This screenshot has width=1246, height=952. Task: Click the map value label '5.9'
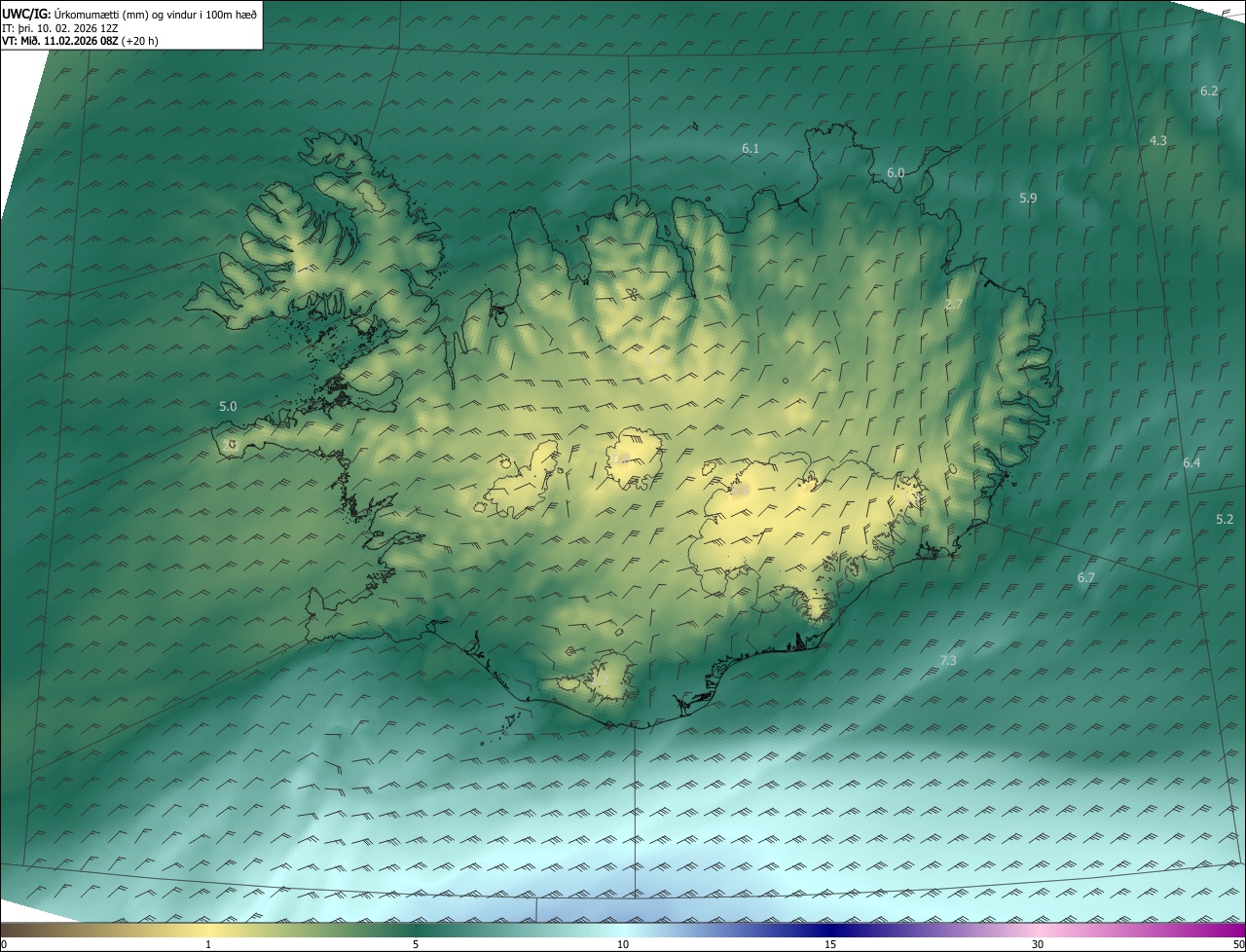tap(1028, 198)
